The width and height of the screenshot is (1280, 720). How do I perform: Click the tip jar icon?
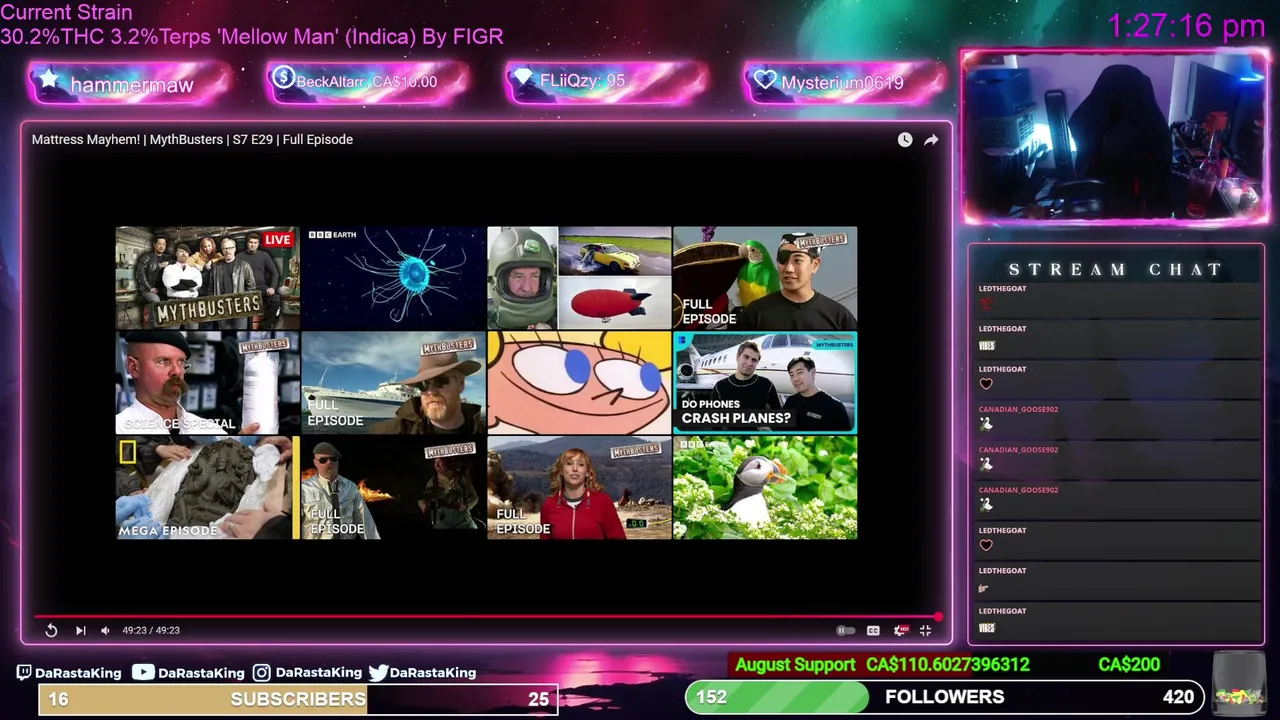(1238, 684)
